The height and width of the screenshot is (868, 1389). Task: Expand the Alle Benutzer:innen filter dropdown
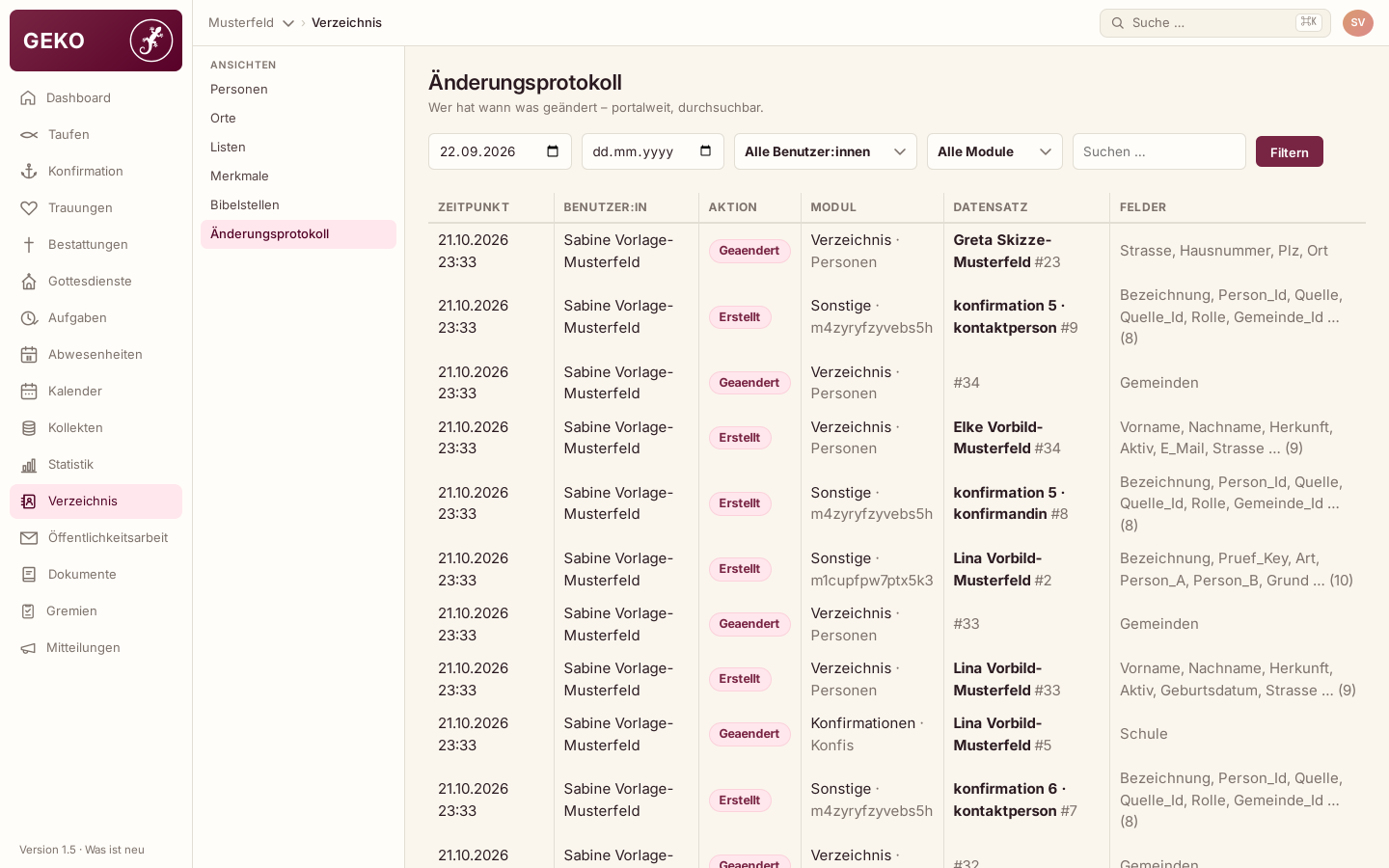(x=826, y=151)
